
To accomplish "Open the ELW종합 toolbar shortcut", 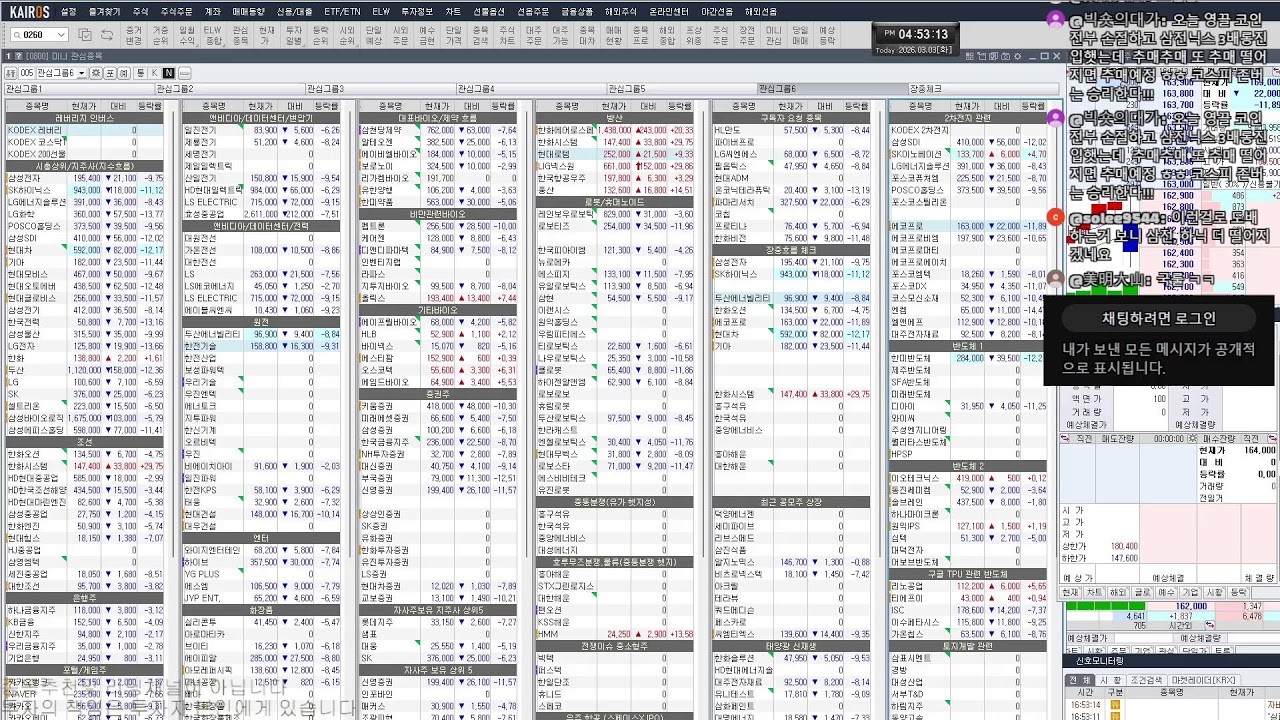I will click(x=213, y=36).
